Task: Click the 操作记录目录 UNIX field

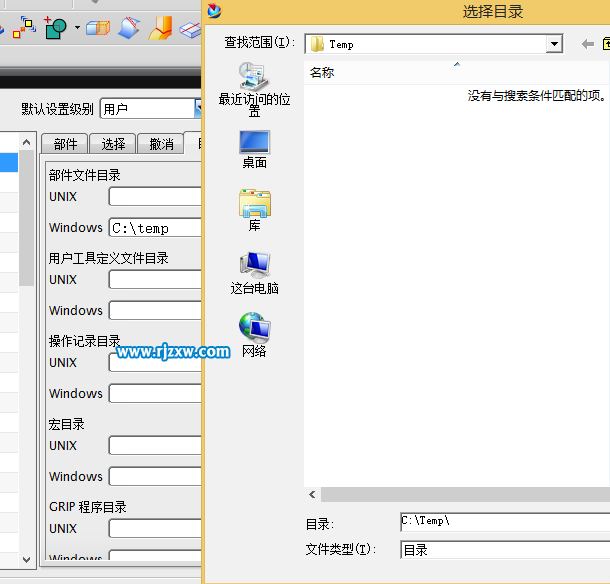Action: pos(155,362)
